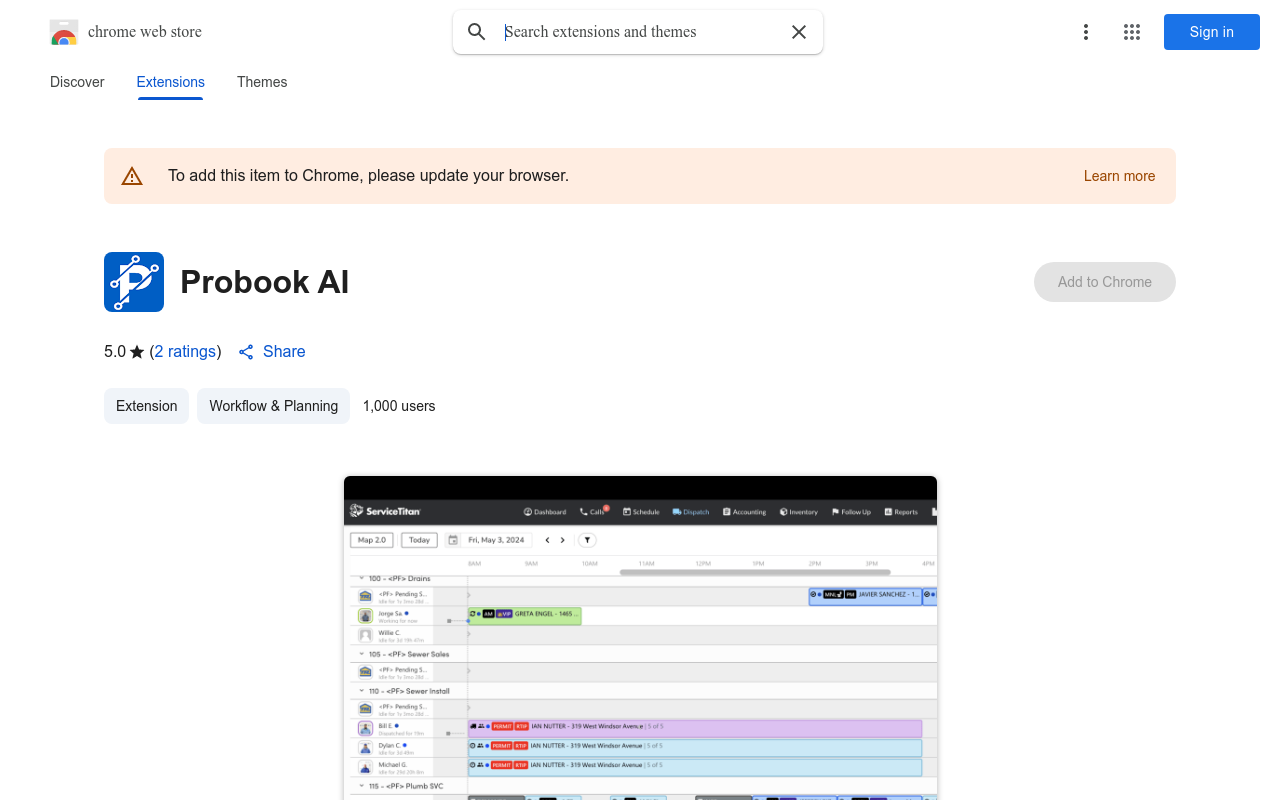Screen dimensions: 1280x800
Task: Click the Learn more link in the warning banner
Action: pos(1119,175)
